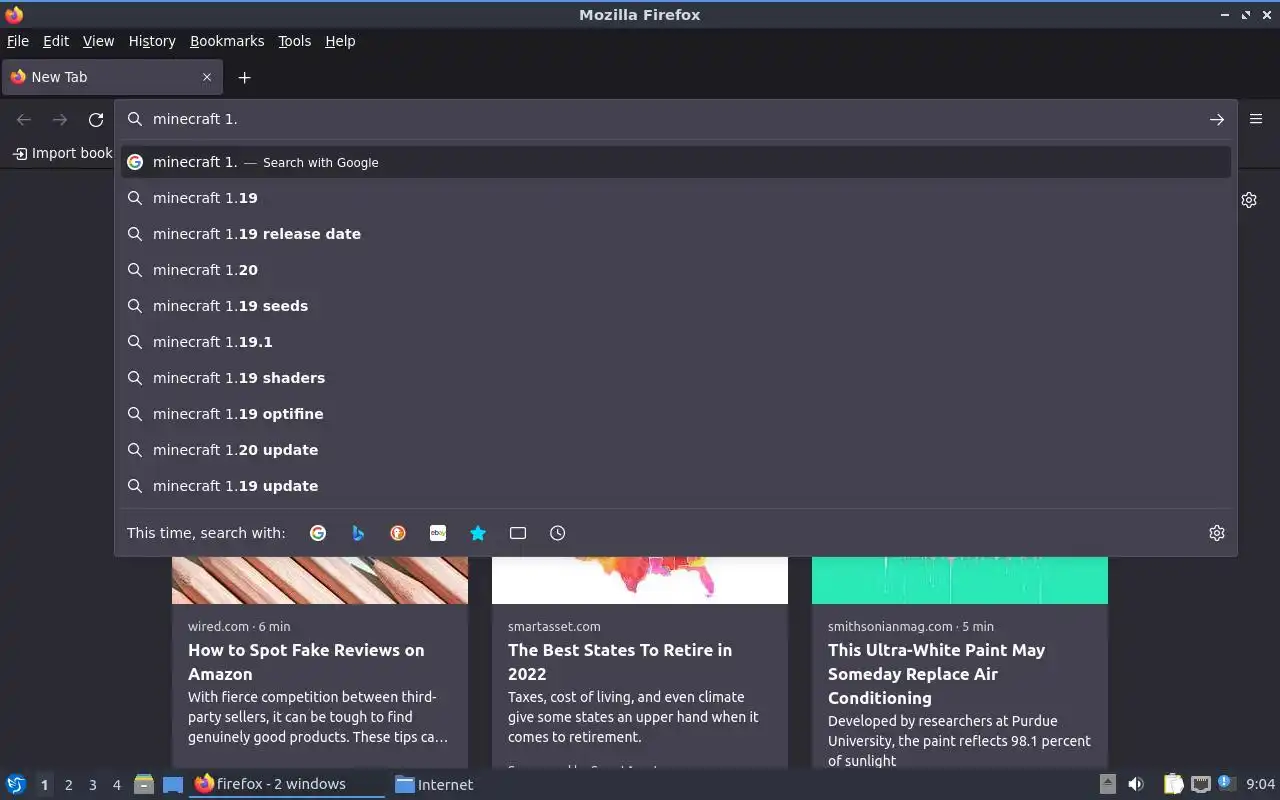Click the back navigation arrow
Screen dimensions: 1280x800
pyautogui.click(x=24, y=120)
